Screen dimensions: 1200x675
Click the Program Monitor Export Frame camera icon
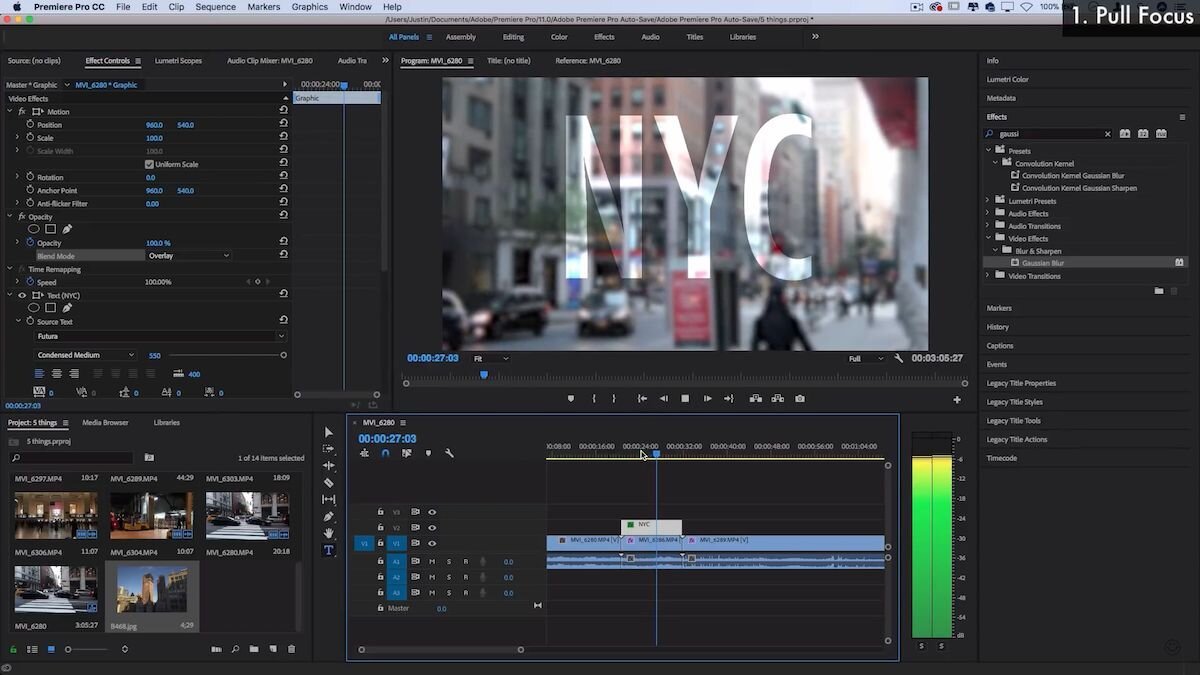(800, 398)
